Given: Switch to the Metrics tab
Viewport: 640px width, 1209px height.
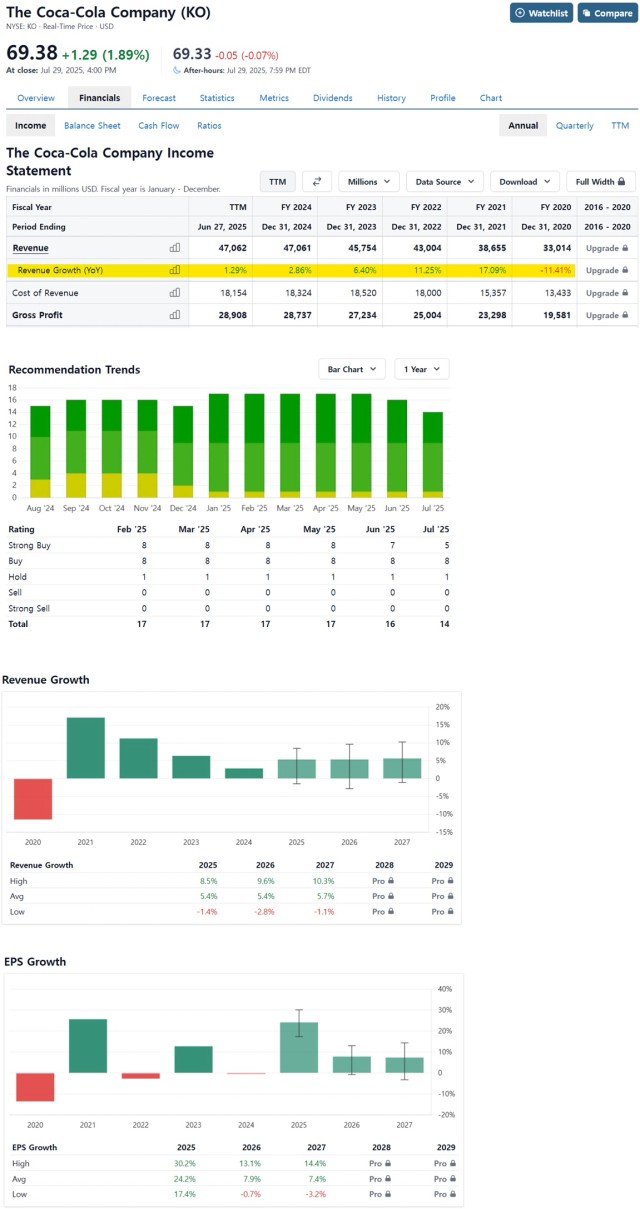Looking at the screenshot, I should point(274,98).
